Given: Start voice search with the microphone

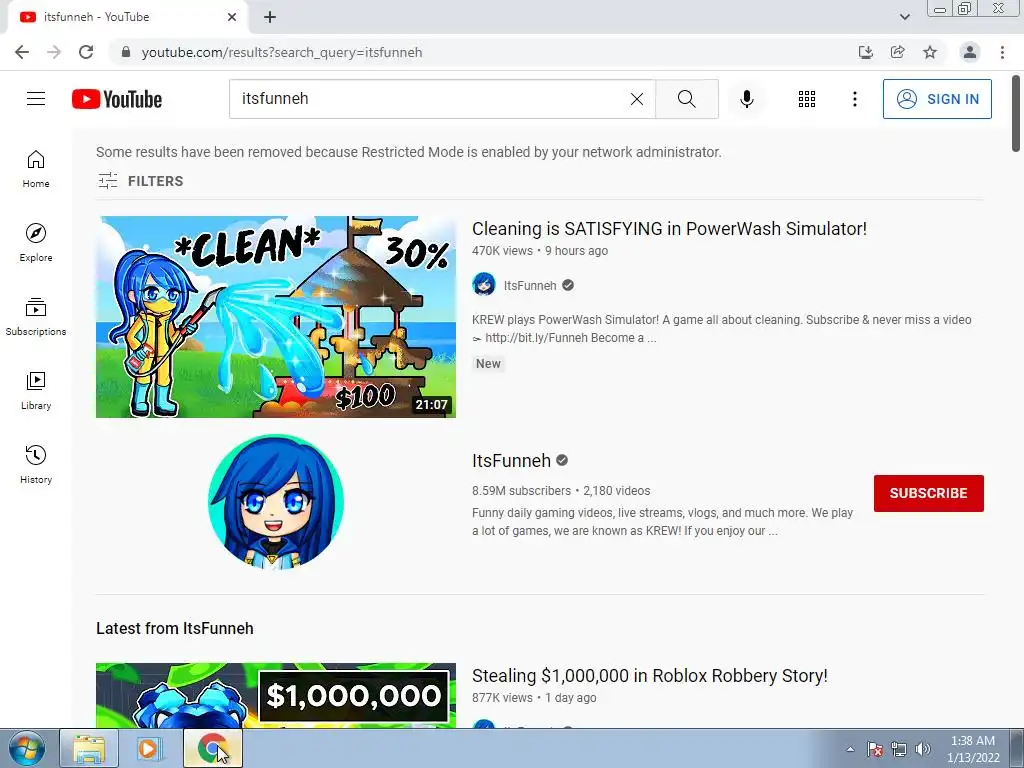Looking at the screenshot, I should click(746, 99).
